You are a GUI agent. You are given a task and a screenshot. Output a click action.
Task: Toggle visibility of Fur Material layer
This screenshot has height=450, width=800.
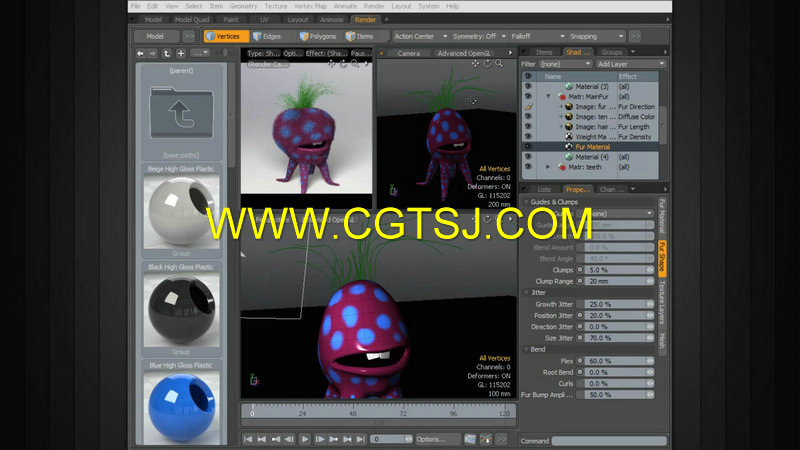(528, 146)
